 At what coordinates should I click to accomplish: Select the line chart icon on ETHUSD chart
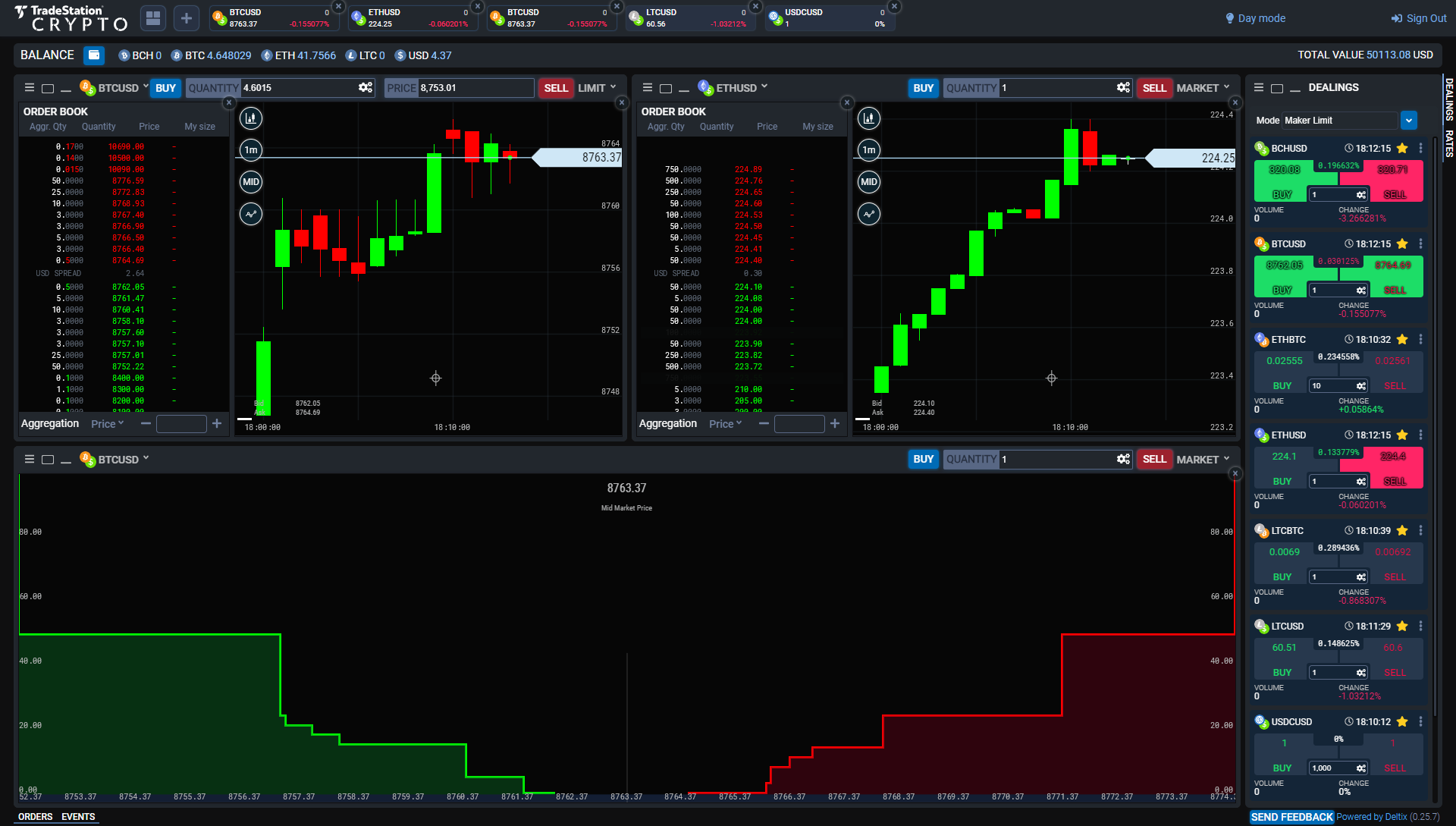pos(868,214)
